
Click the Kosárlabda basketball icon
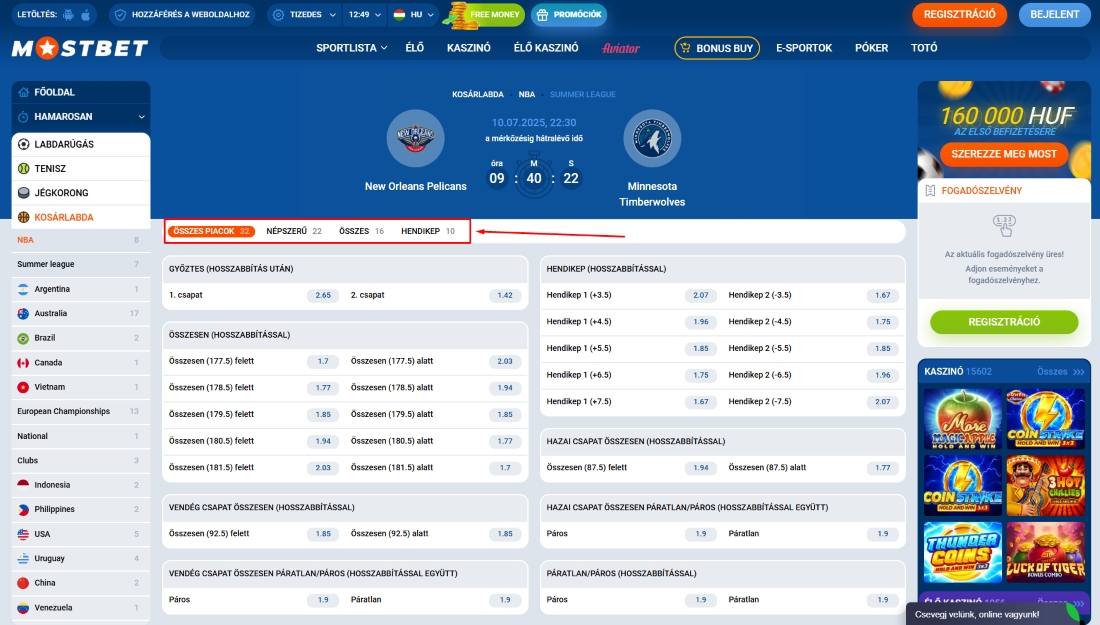point(23,217)
